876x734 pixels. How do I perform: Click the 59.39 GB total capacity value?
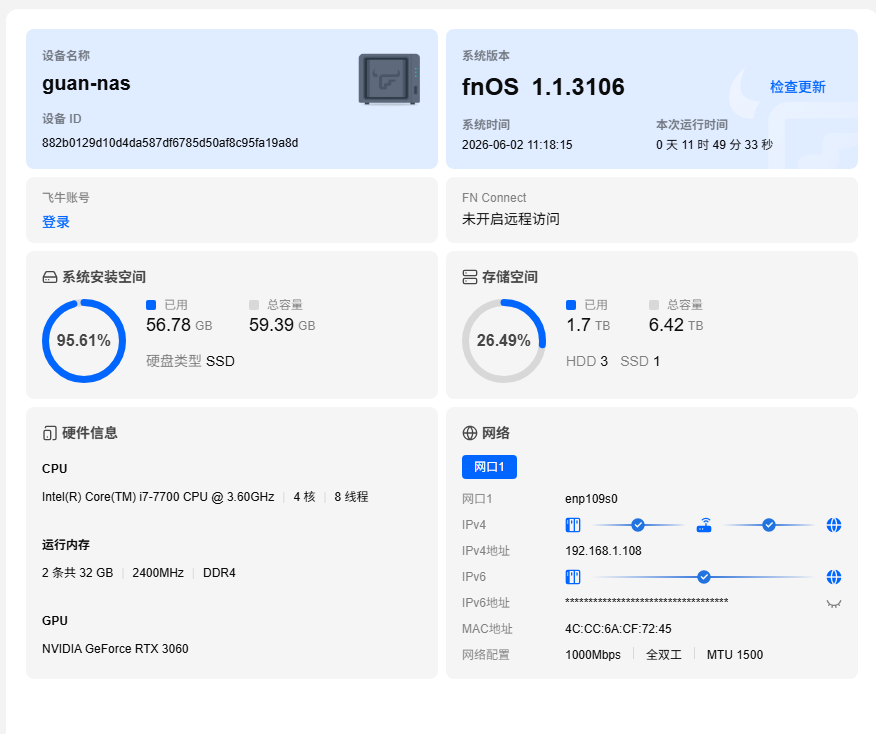pyautogui.click(x=282, y=325)
